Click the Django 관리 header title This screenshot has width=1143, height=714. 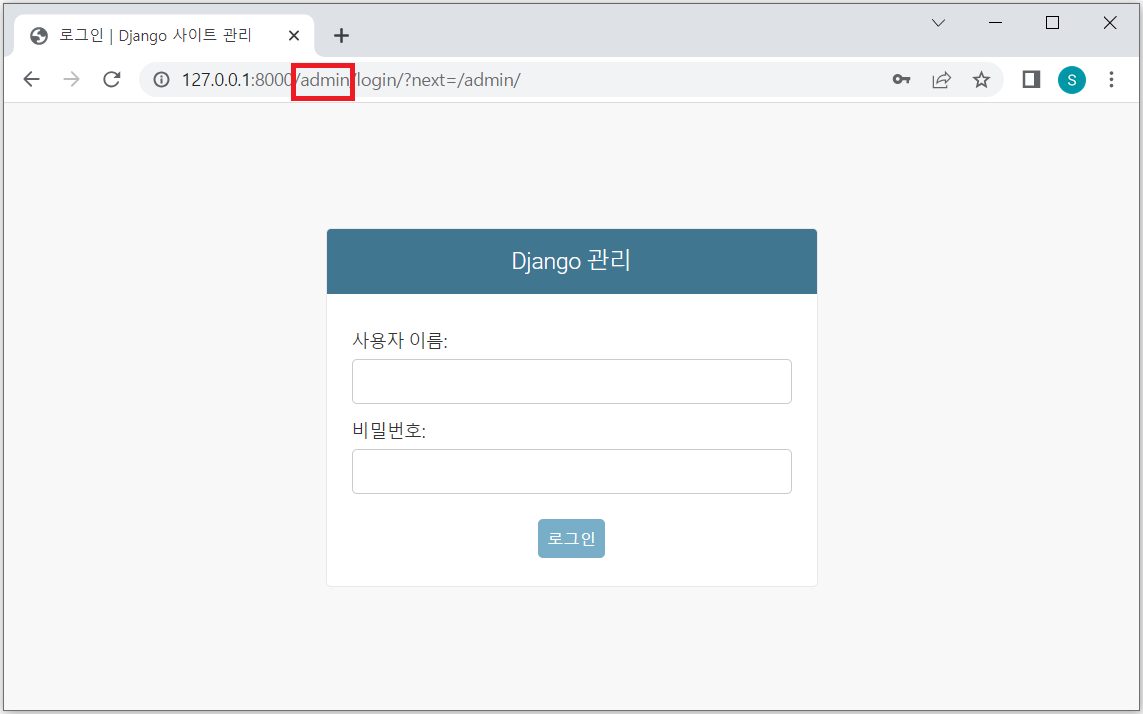pyautogui.click(x=572, y=261)
